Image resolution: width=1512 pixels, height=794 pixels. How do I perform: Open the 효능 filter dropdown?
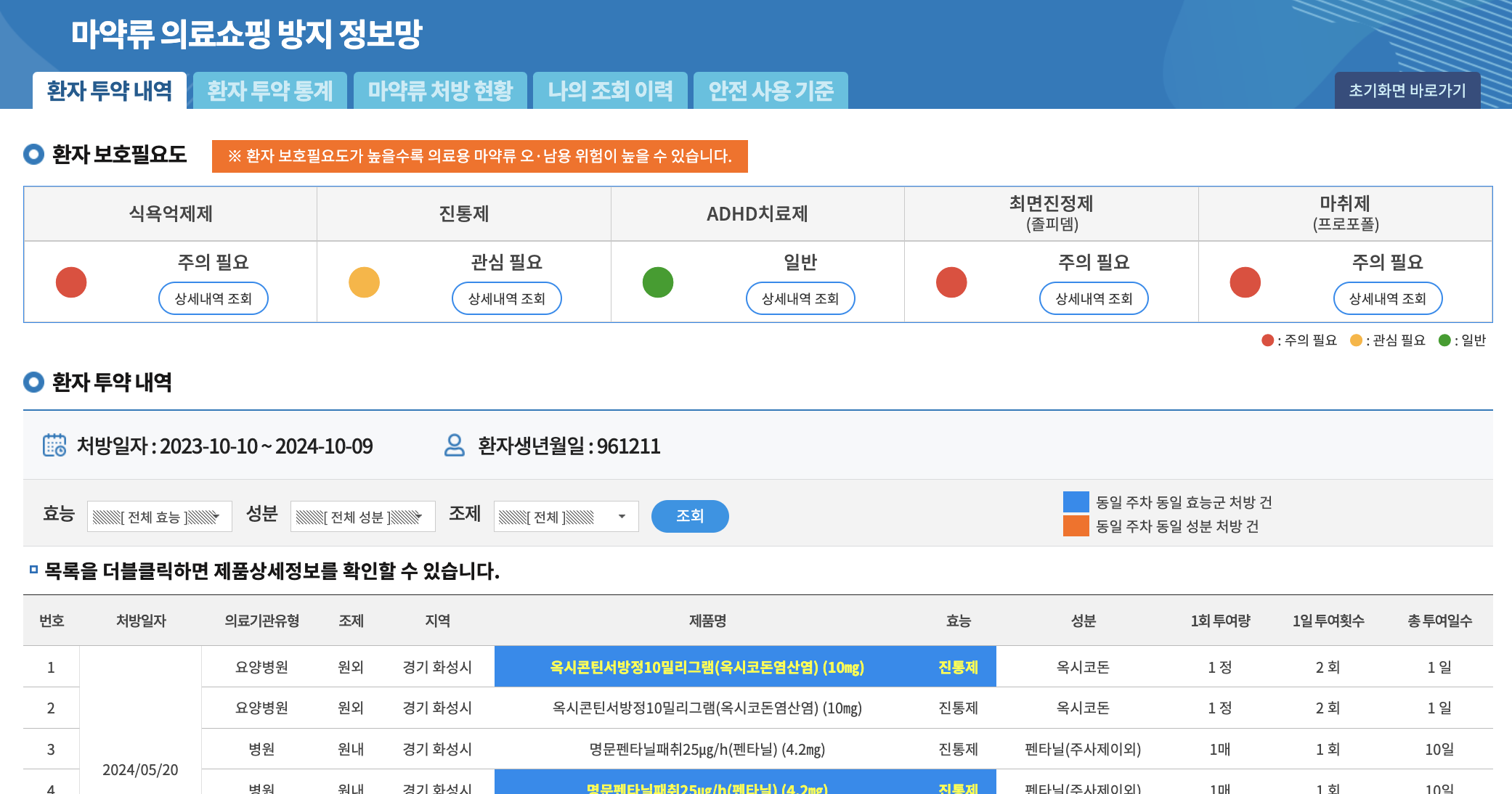click(159, 517)
